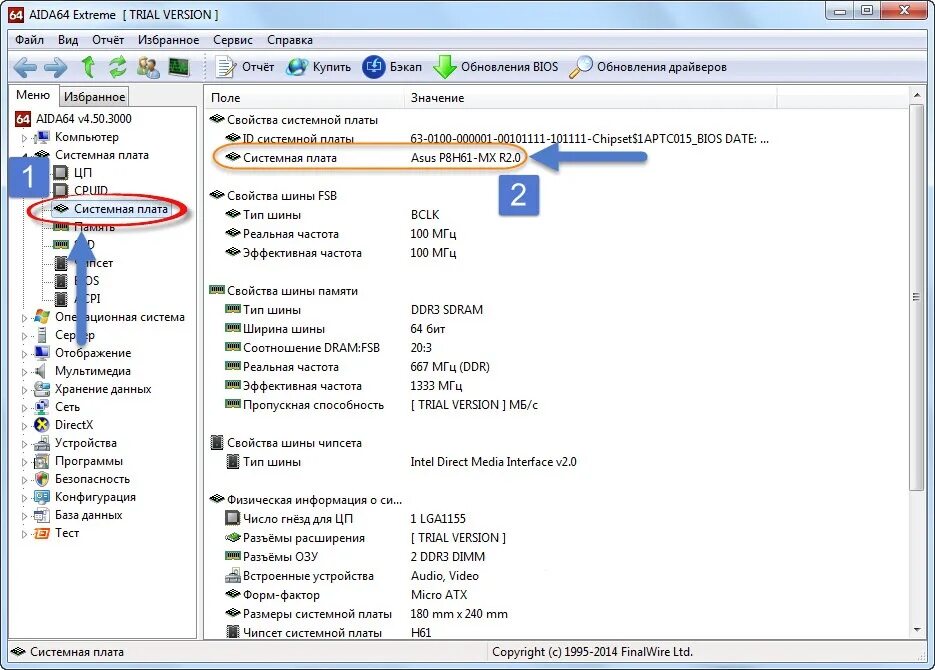Expand the DirectX tree node
Image resolution: width=935 pixels, height=670 pixels.
[x=24, y=426]
